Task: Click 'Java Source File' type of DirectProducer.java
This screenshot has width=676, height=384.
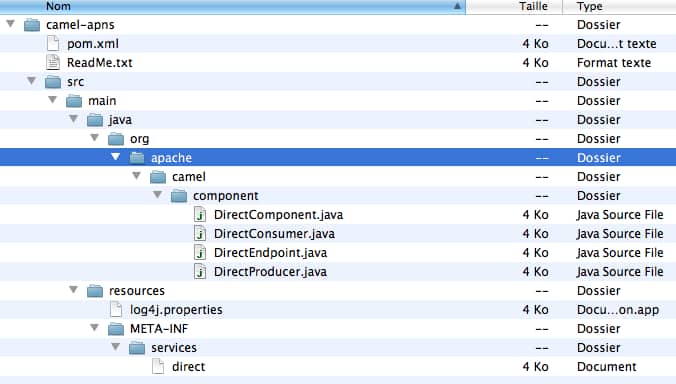Action: [x=620, y=272]
